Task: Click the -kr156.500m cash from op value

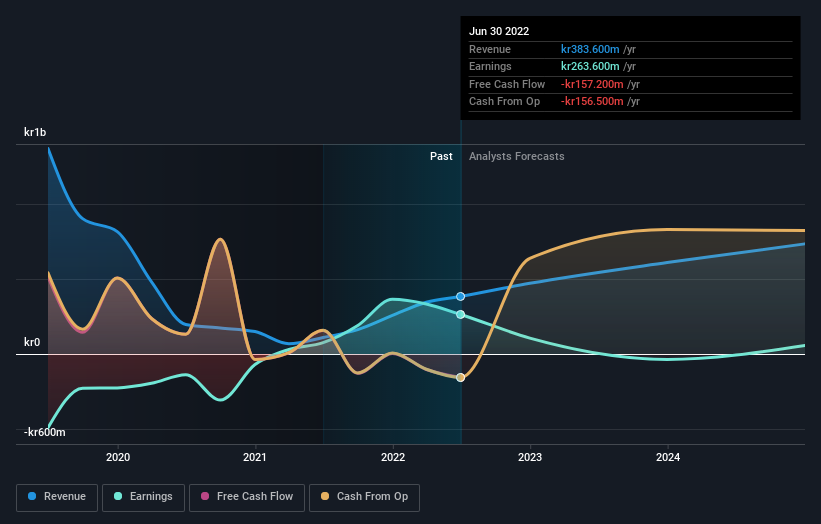Action: (x=592, y=102)
